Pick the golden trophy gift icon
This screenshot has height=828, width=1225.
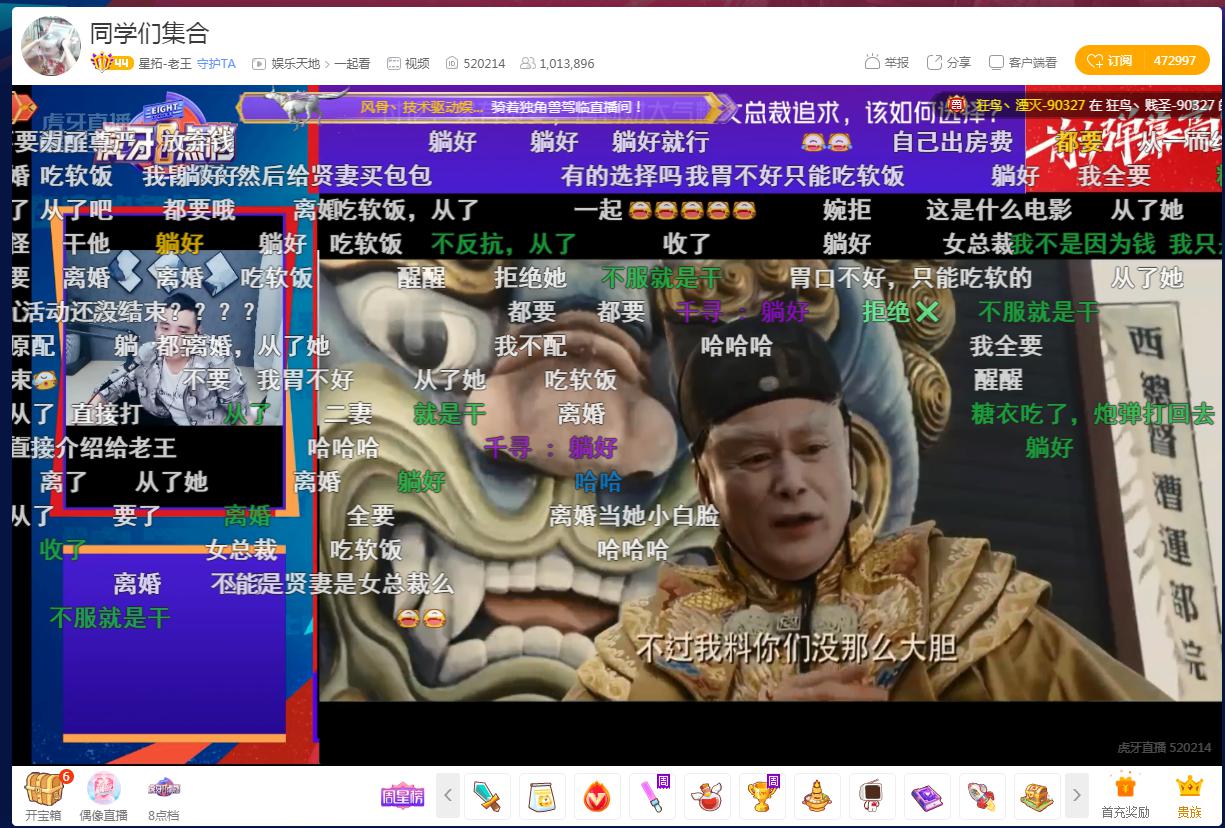762,796
